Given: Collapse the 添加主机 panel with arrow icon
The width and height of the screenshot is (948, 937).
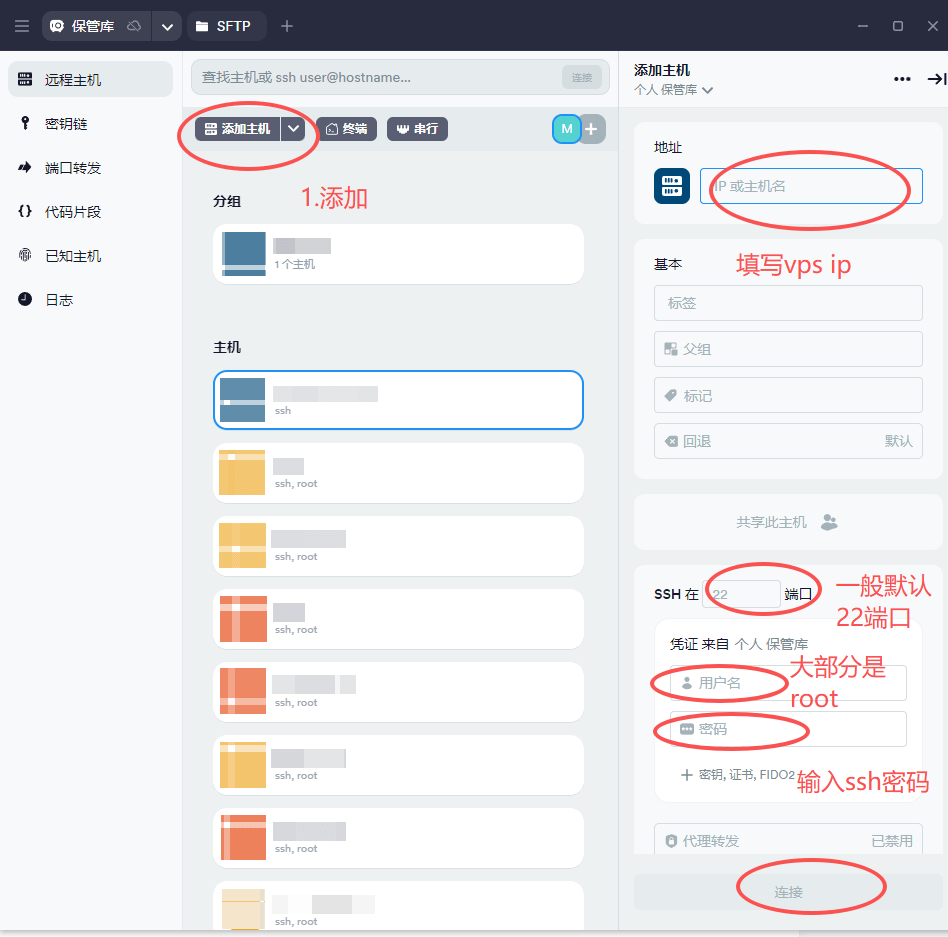Looking at the screenshot, I should tap(936, 79).
